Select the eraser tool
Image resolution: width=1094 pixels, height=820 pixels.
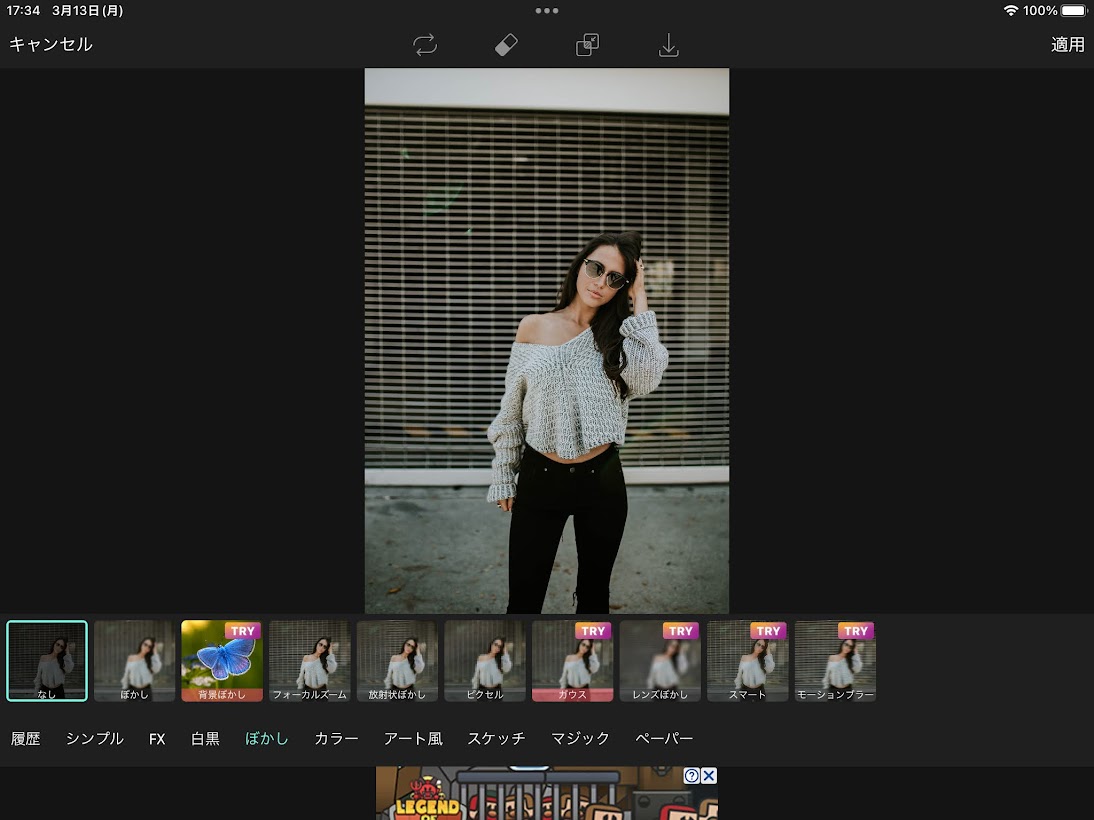point(506,45)
